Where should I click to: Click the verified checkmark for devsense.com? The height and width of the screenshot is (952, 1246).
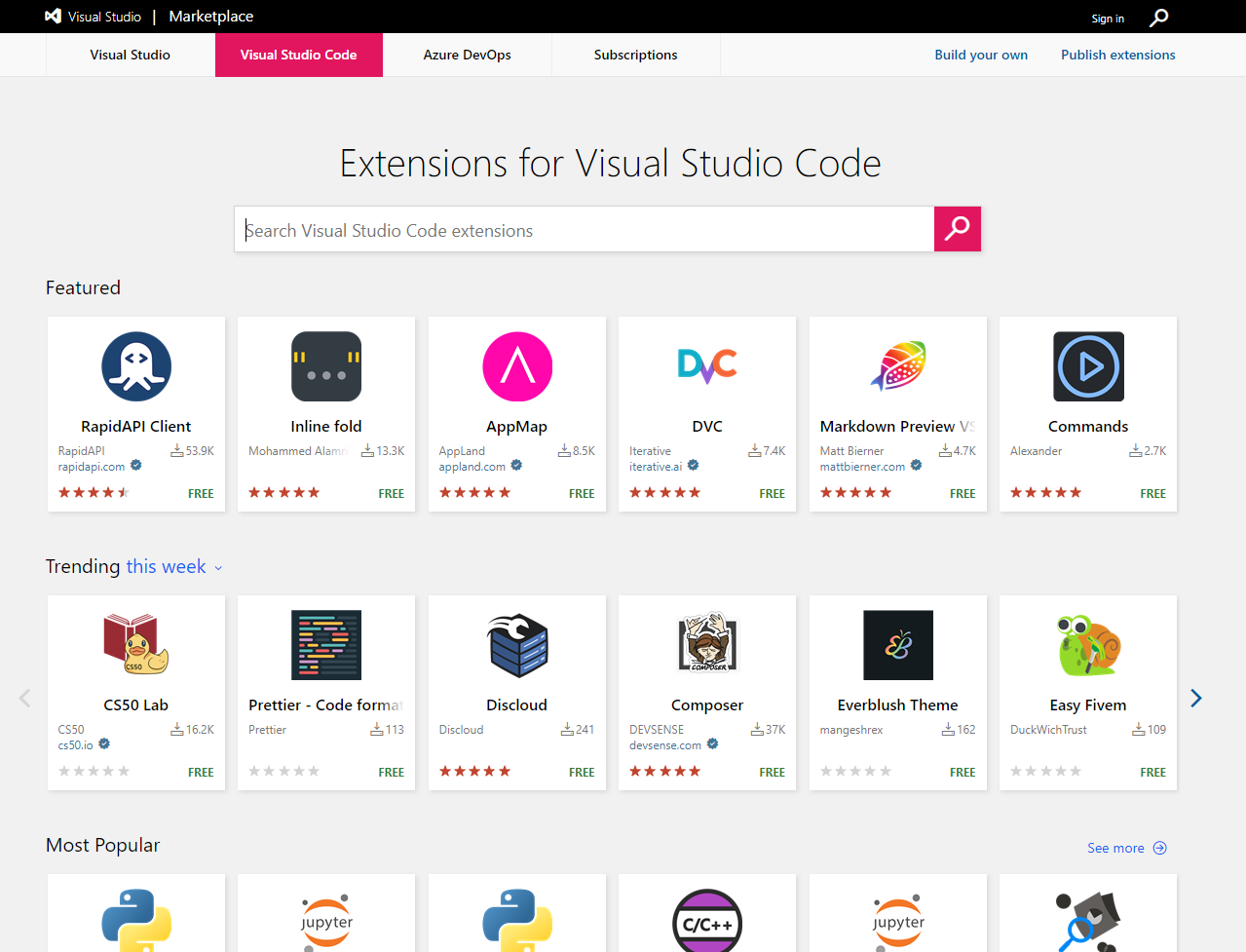(x=712, y=743)
